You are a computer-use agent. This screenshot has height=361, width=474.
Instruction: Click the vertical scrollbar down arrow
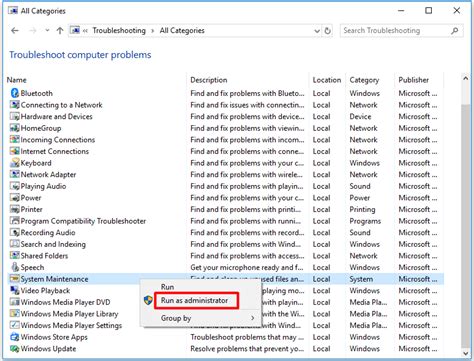[x=465, y=353]
